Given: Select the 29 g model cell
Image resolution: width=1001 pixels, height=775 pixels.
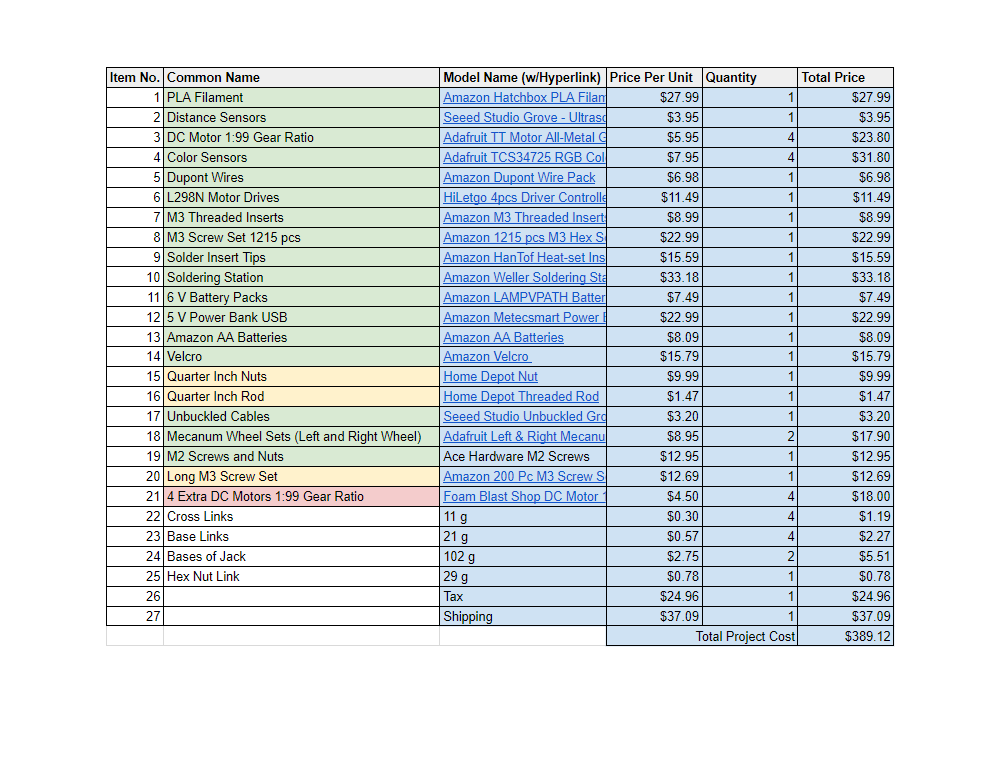Looking at the screenshot, I should pos(523,576).
